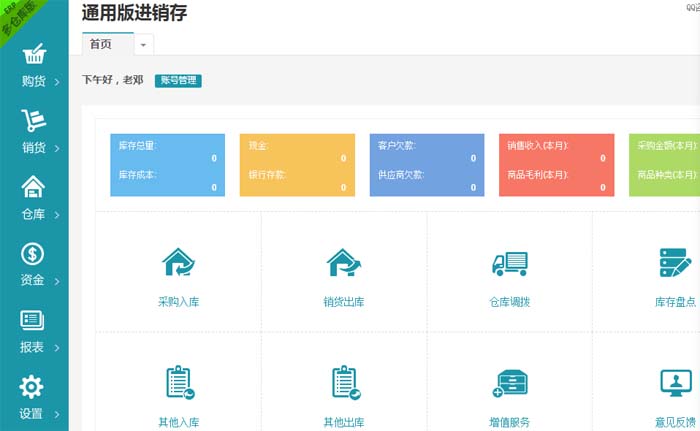Click the 其他出库 clipboard icon
Viewport: 700px width, 431px height.
pos(344,383)
